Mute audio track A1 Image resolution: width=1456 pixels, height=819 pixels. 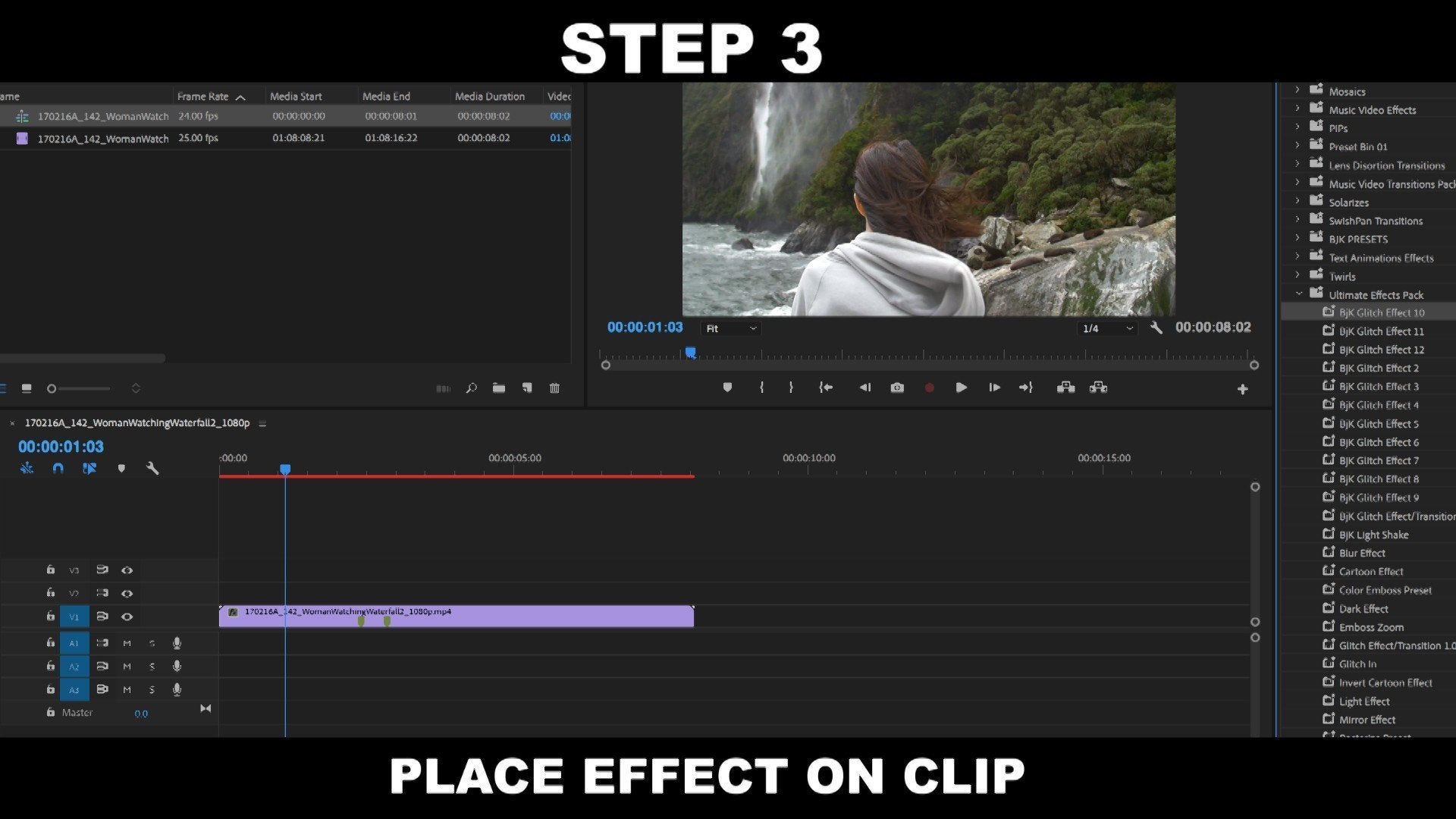click(x=127, y=643)
